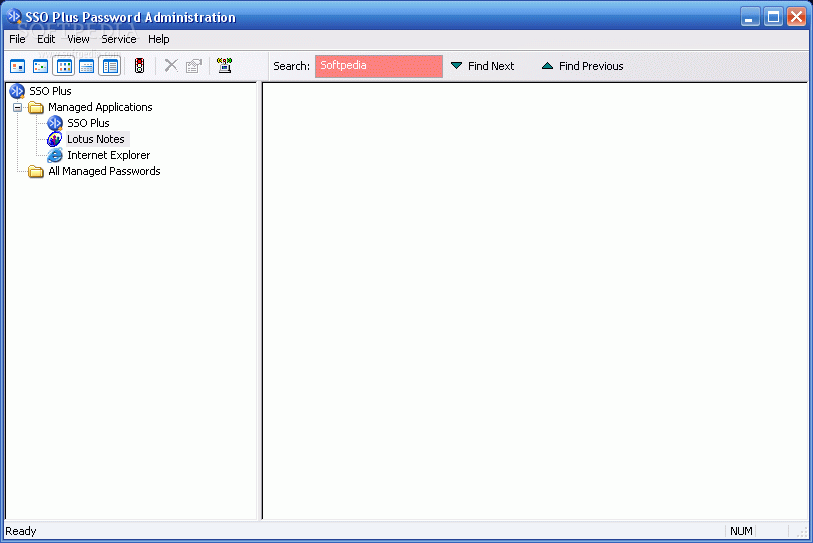Image resolution: width=813 pixels, height=543 pixels.
Task: Click the child SSO Plus application icon
Action: pyautogui.click(x=54, y=123)
